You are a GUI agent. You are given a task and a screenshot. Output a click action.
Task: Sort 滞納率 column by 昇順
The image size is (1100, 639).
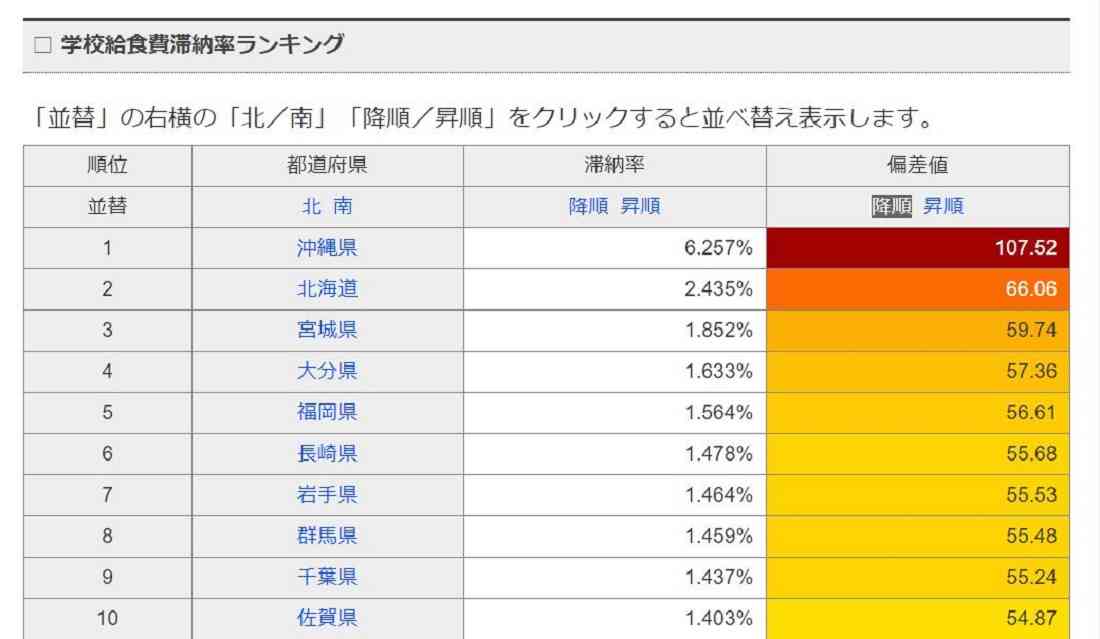point(640,207)
